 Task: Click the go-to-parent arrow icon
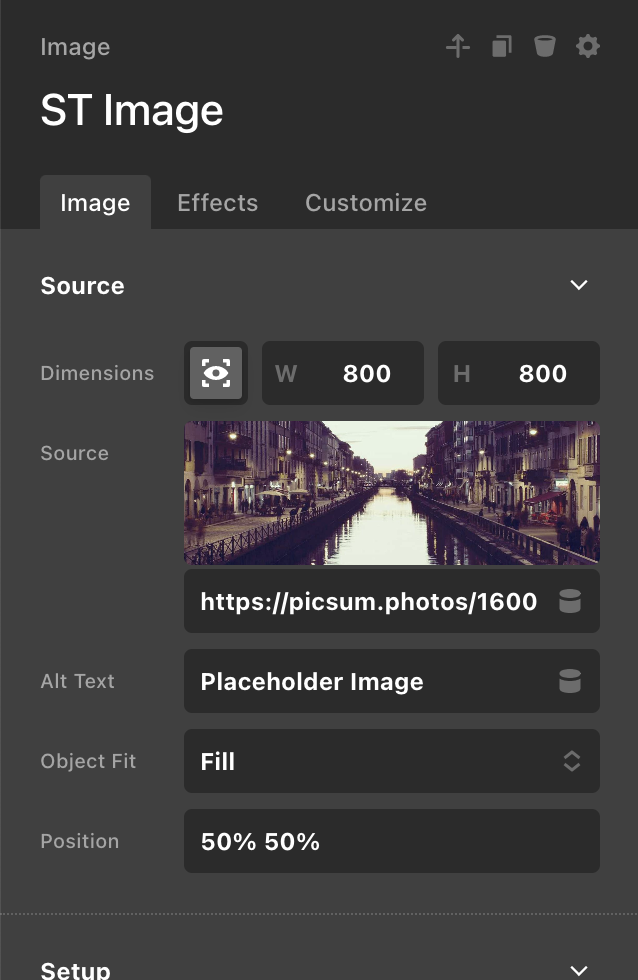point(457,46)
